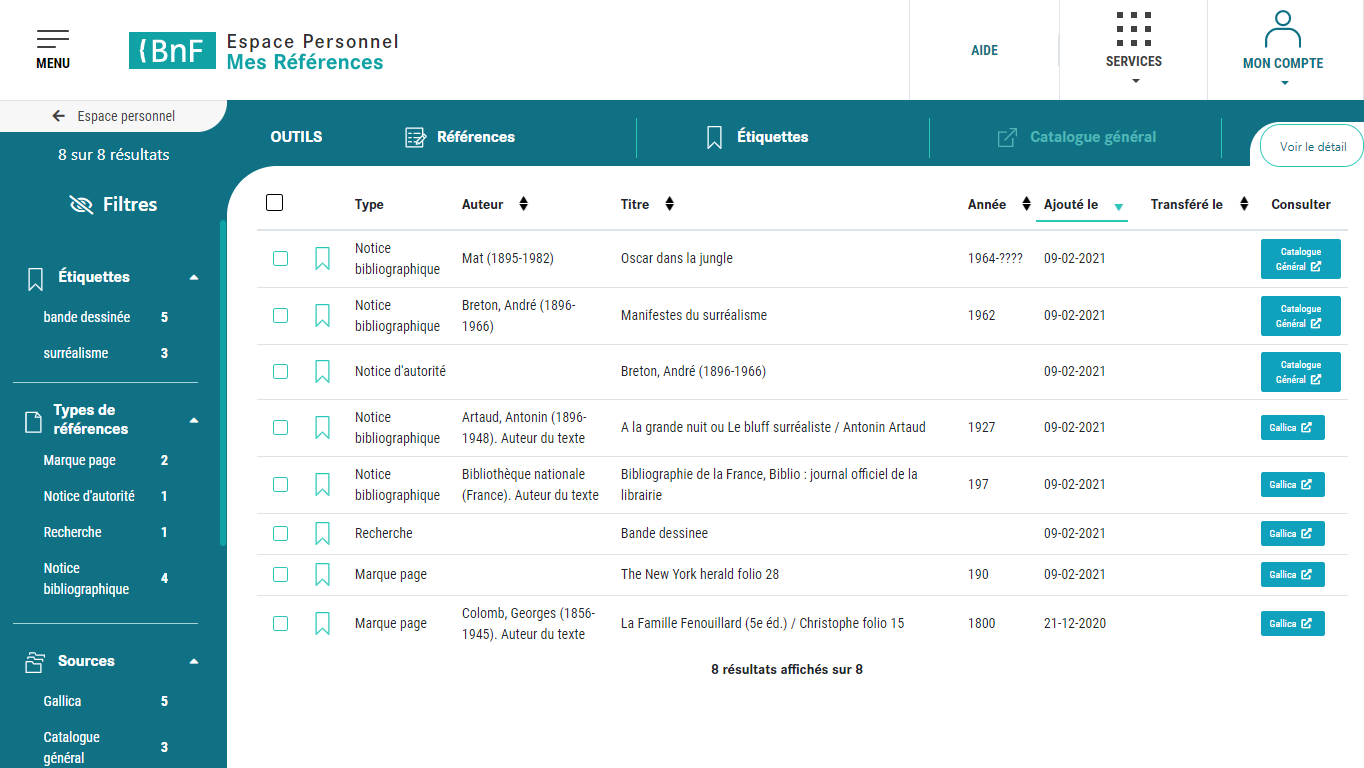Open Gallica for Bande dessinee search
Viewport: 1364px width, 768px height.
pyautogui.click(x=1292, y=534)
